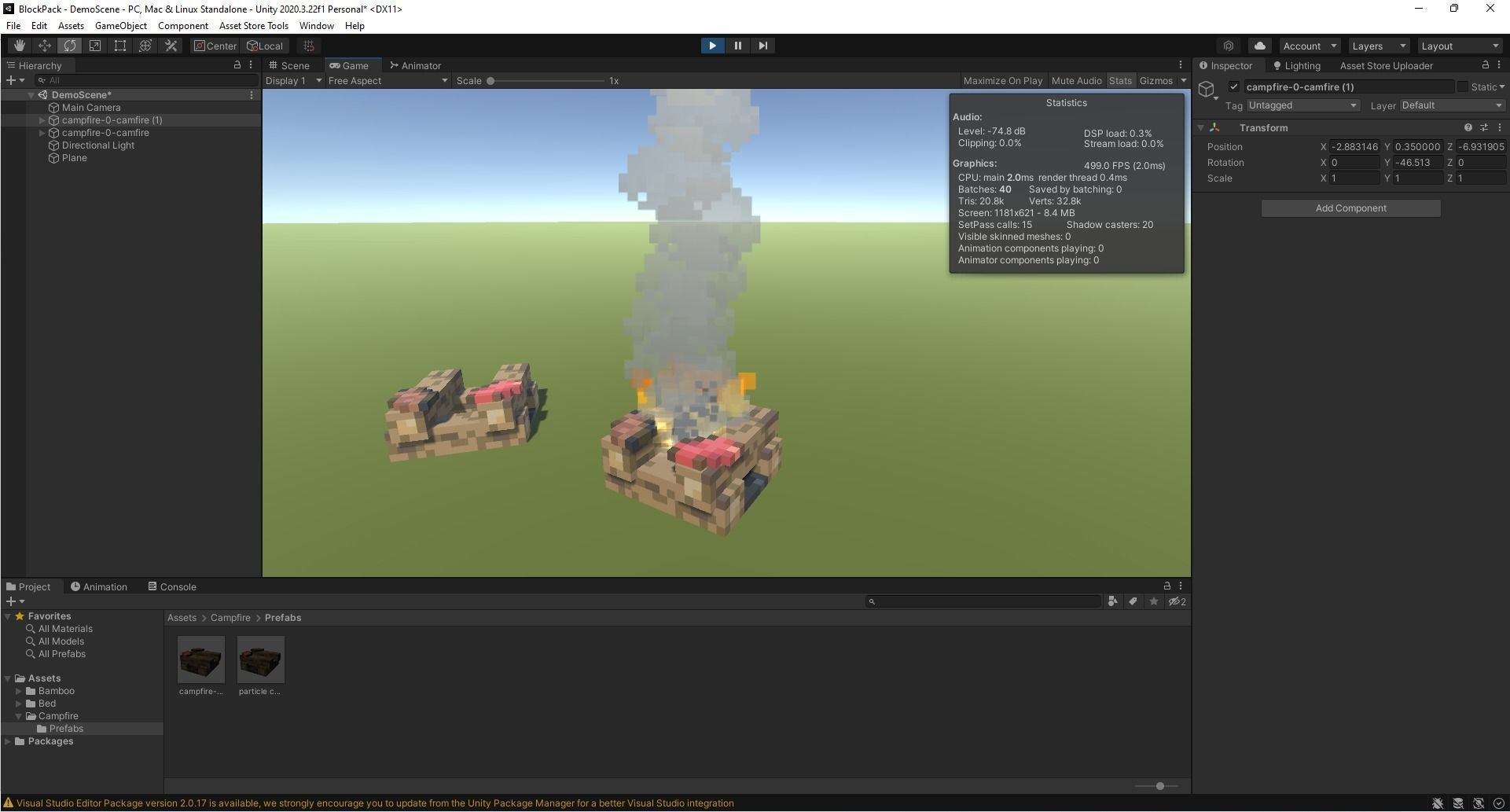Select the Move tool

click(44, 45)
